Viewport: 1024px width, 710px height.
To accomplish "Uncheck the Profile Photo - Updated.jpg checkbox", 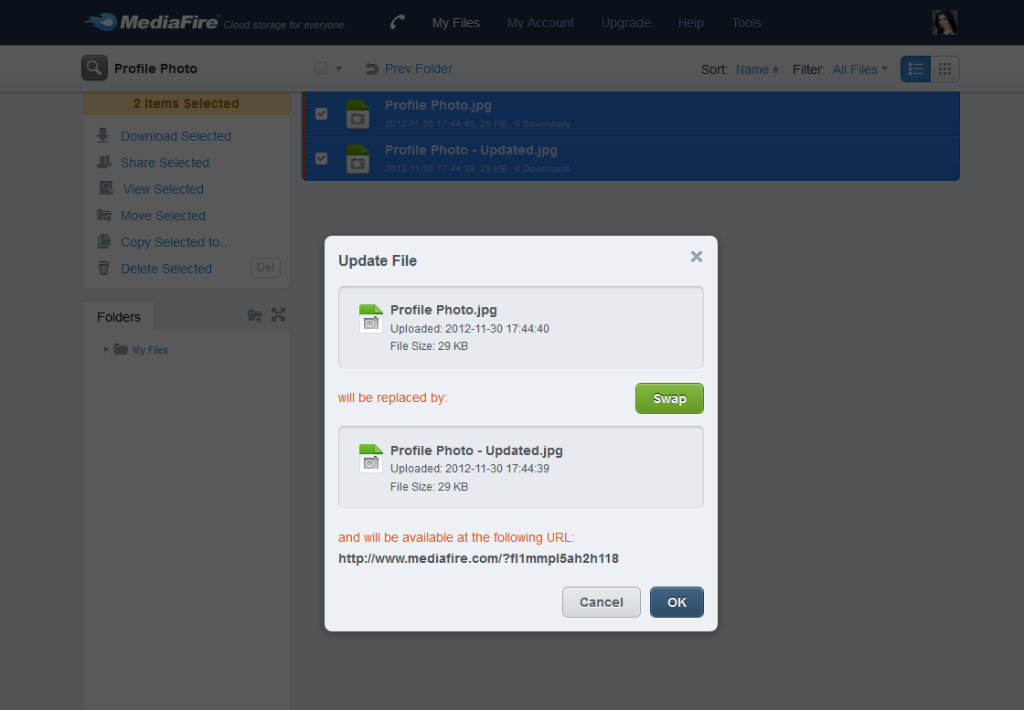I will 321,158.
